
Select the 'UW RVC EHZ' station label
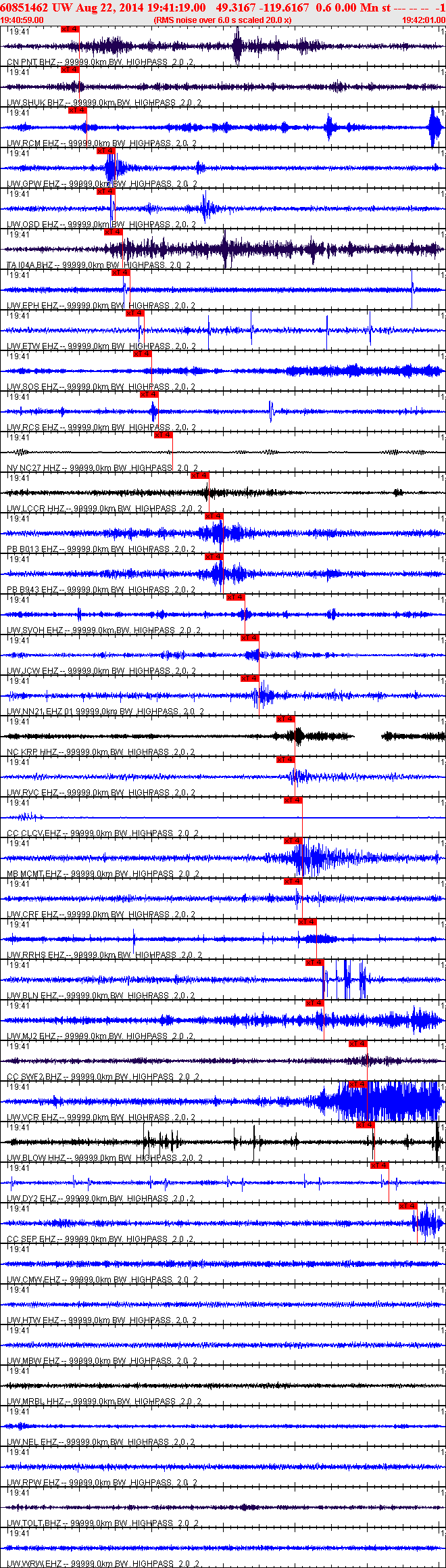[x=32, y=793]
